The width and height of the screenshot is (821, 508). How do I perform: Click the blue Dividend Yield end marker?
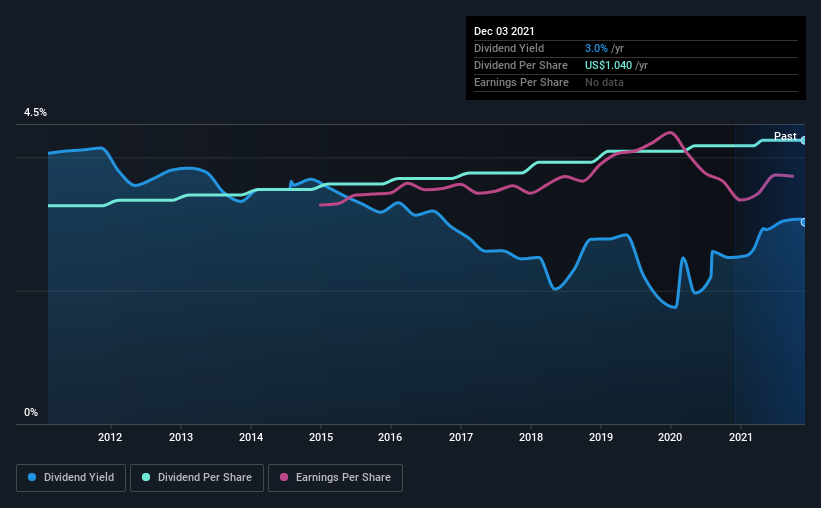(803, 222)
